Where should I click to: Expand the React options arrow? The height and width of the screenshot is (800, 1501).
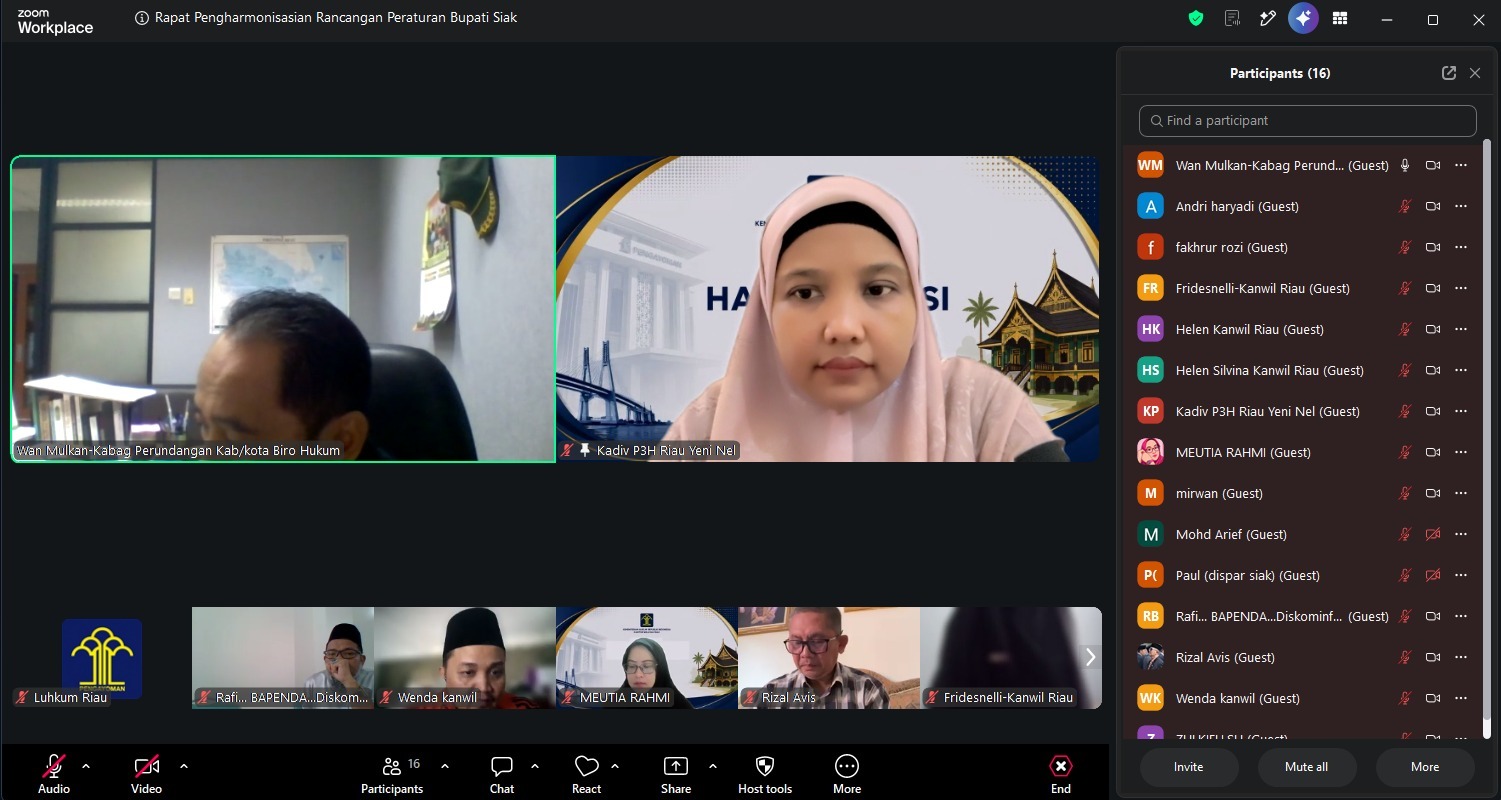coord(615,767)
